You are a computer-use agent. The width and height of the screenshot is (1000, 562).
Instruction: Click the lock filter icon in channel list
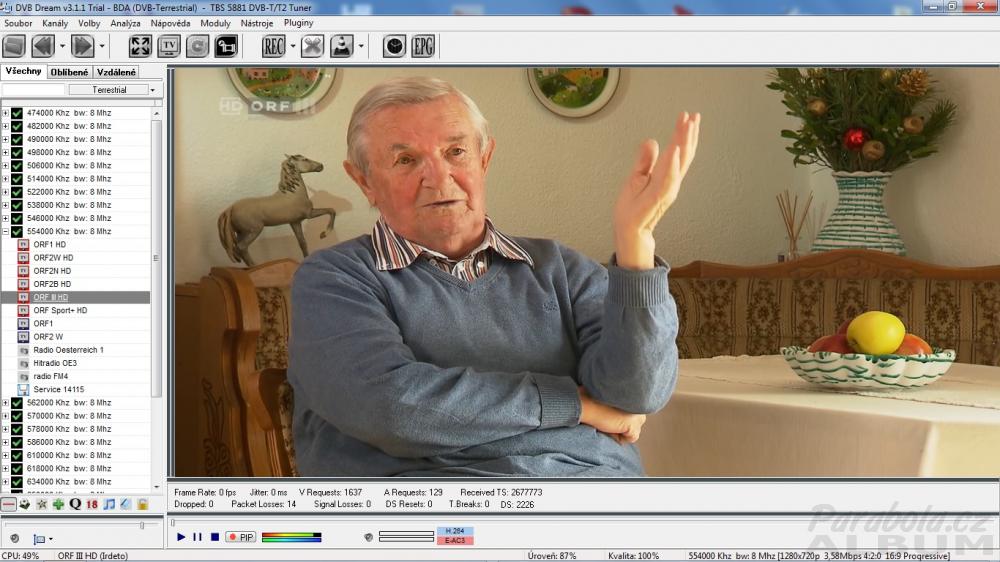(x=142, y=504)
